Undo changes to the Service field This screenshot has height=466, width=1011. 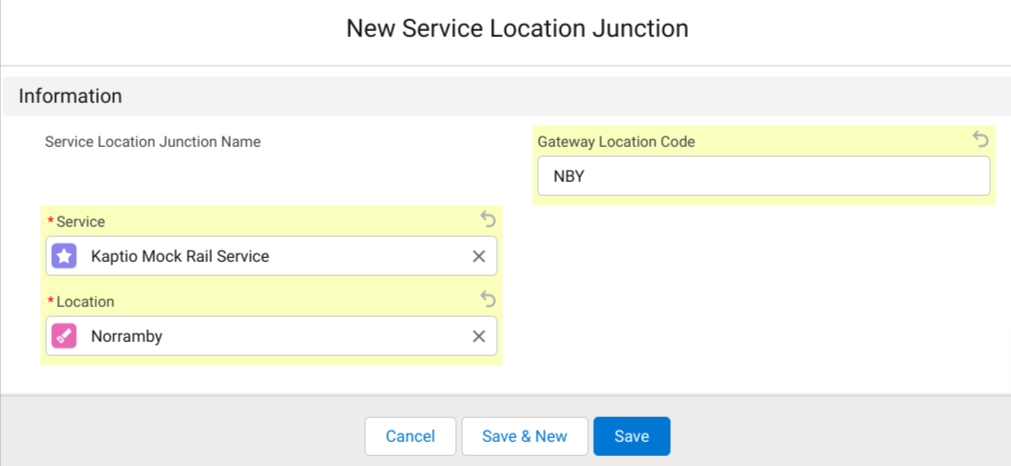point(487,219)
